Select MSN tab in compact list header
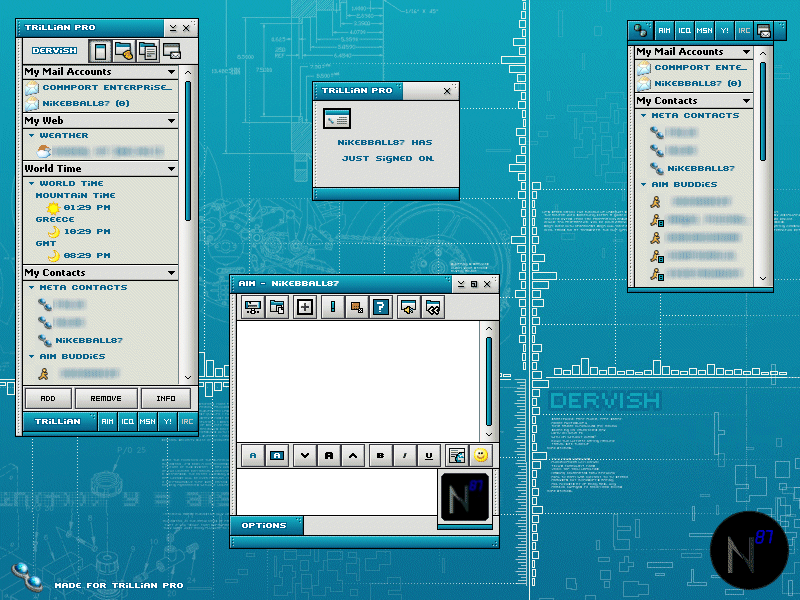 click(704, 31)
